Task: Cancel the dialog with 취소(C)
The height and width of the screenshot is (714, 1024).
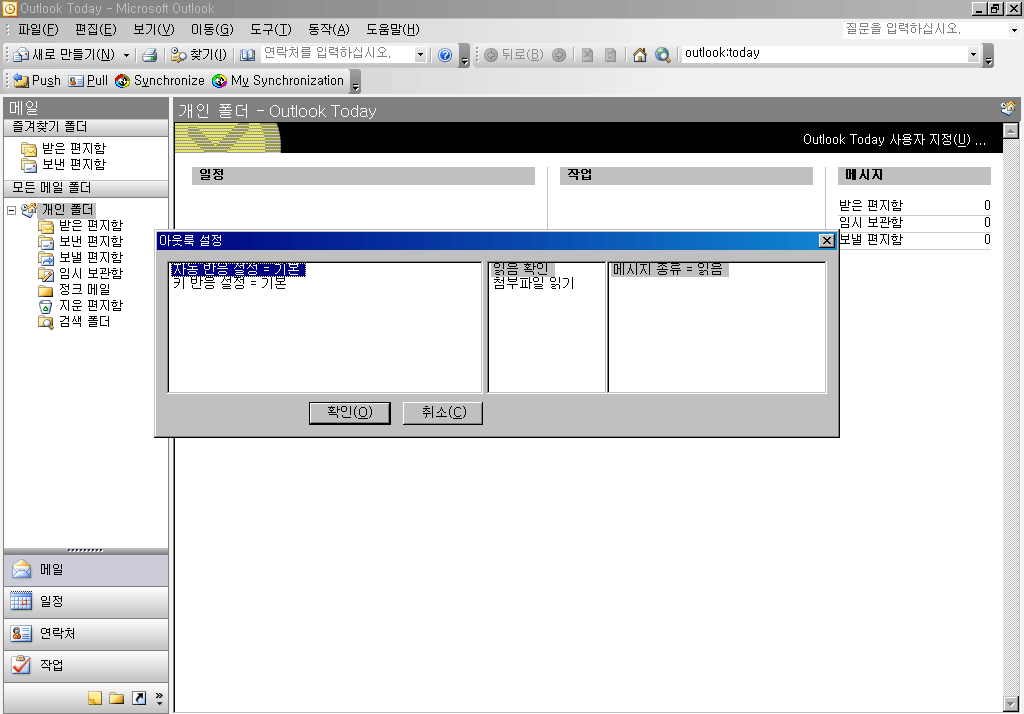Action: click(443, 413)
